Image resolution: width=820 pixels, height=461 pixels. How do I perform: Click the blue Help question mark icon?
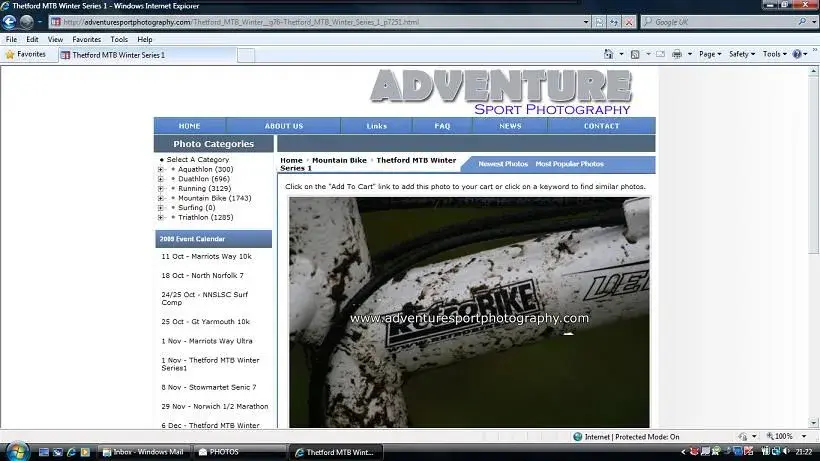point(796,54)
